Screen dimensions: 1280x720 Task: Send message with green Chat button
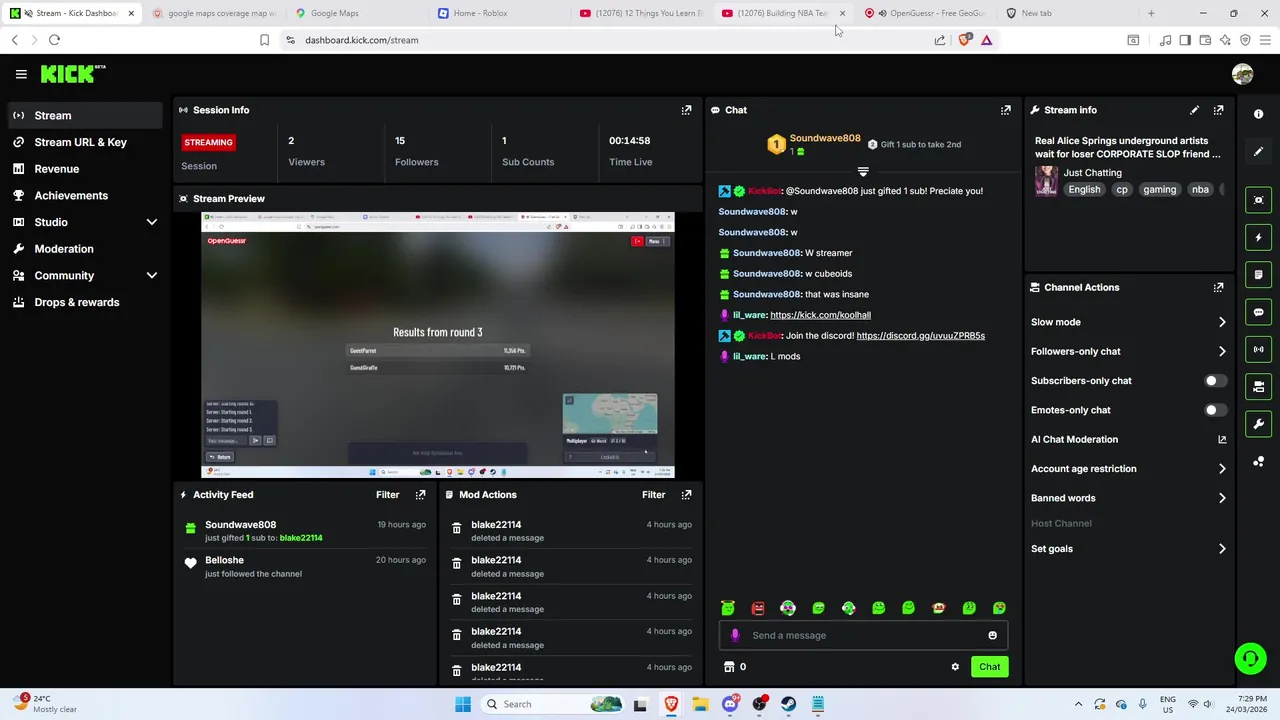coord(989,667)
